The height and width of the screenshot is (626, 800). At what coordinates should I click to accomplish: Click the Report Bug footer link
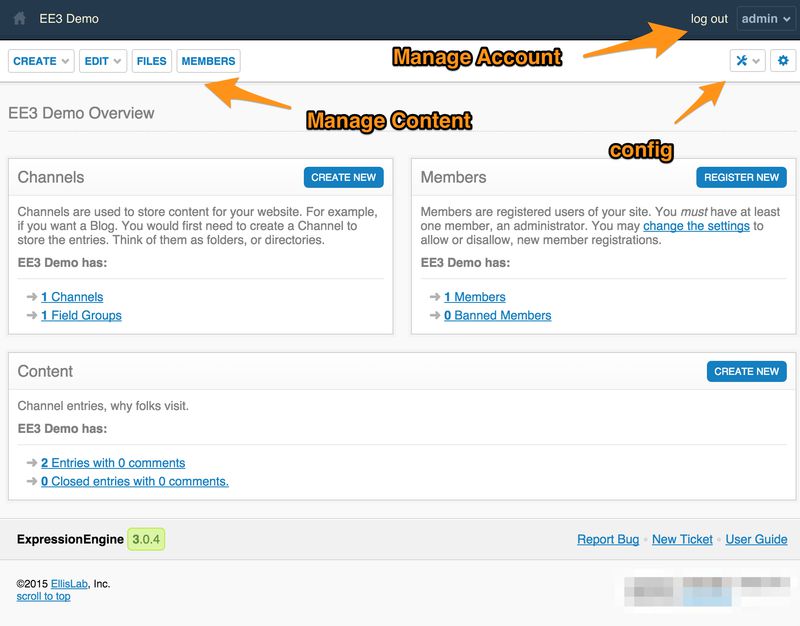pos(608,539)
